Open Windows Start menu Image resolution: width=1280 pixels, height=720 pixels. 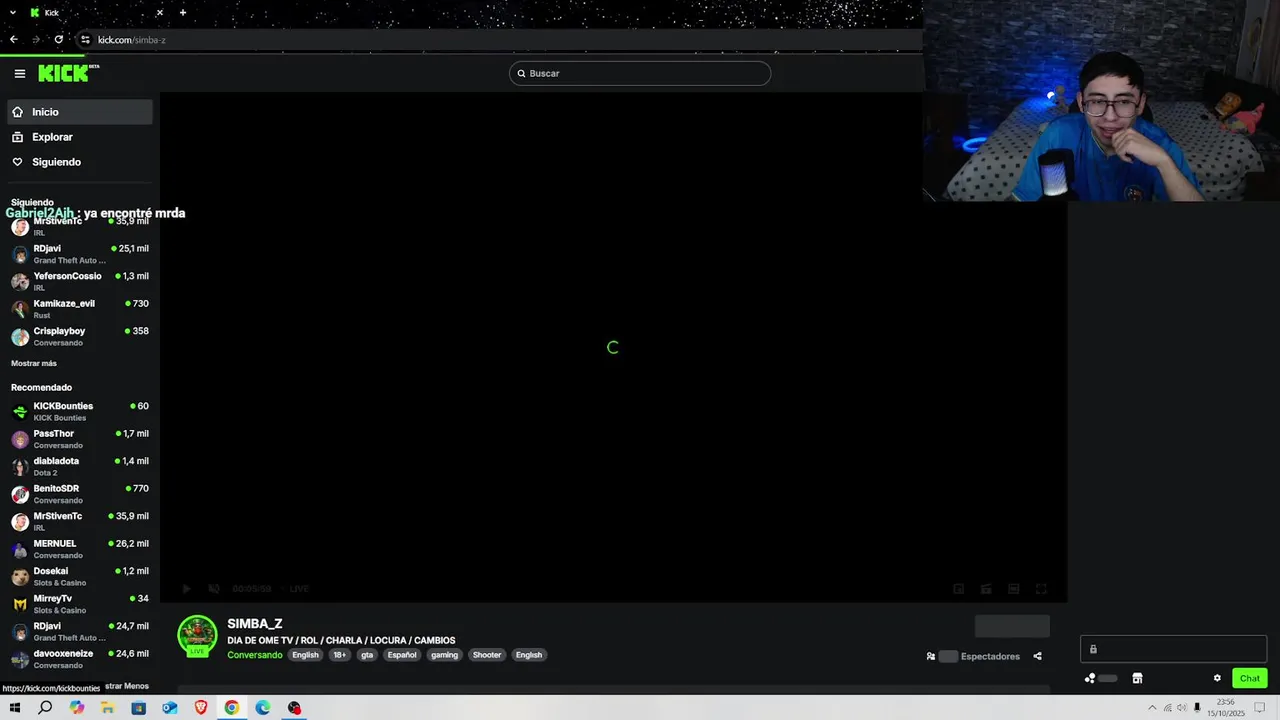click(15, 708)
